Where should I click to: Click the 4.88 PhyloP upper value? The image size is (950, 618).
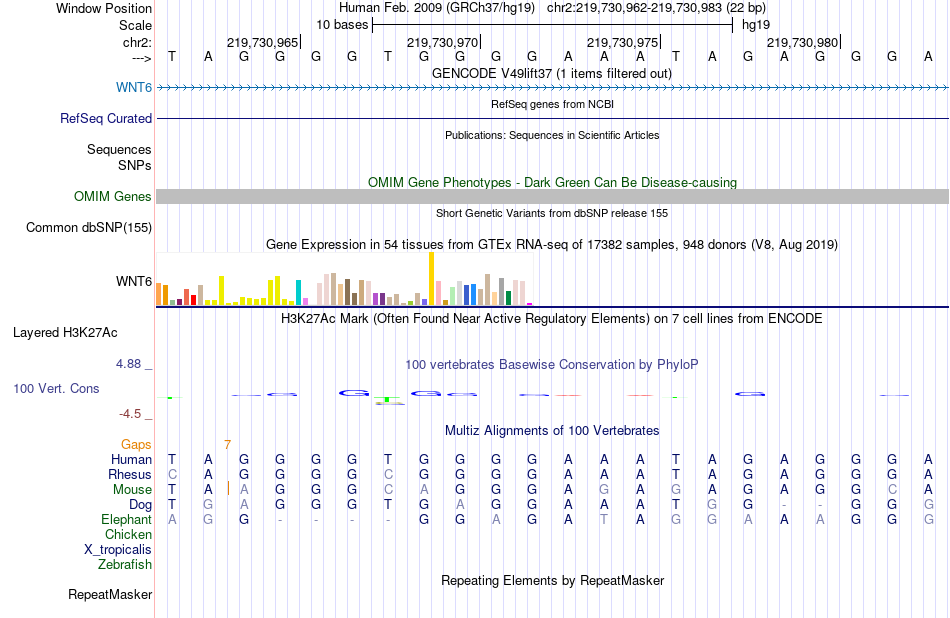(128, 364)
